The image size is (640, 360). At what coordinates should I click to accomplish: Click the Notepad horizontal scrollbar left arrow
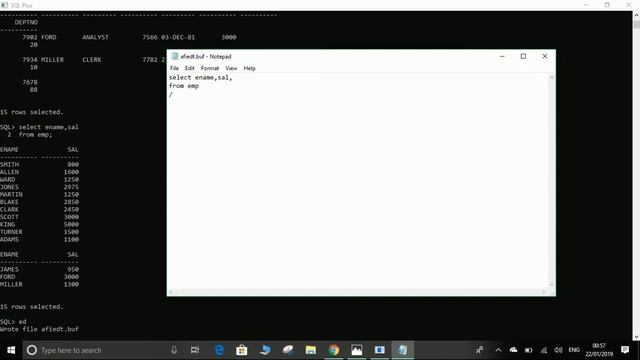coord(171,292)
